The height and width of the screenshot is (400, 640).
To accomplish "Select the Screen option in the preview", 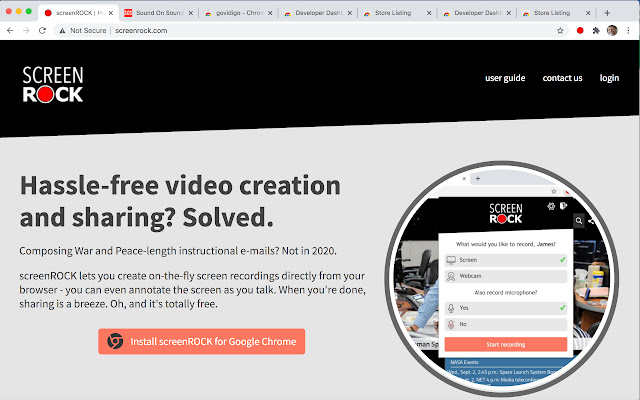I will click(506, 260).
